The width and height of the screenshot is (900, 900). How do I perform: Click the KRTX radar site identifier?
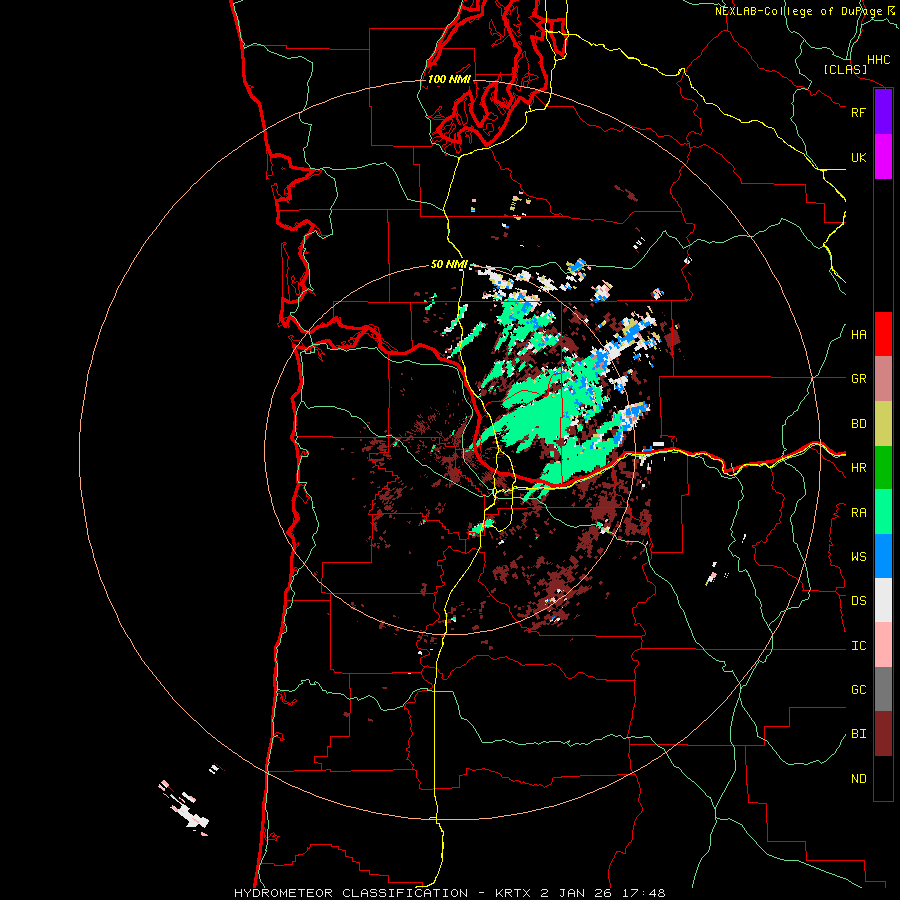[514, 893]
